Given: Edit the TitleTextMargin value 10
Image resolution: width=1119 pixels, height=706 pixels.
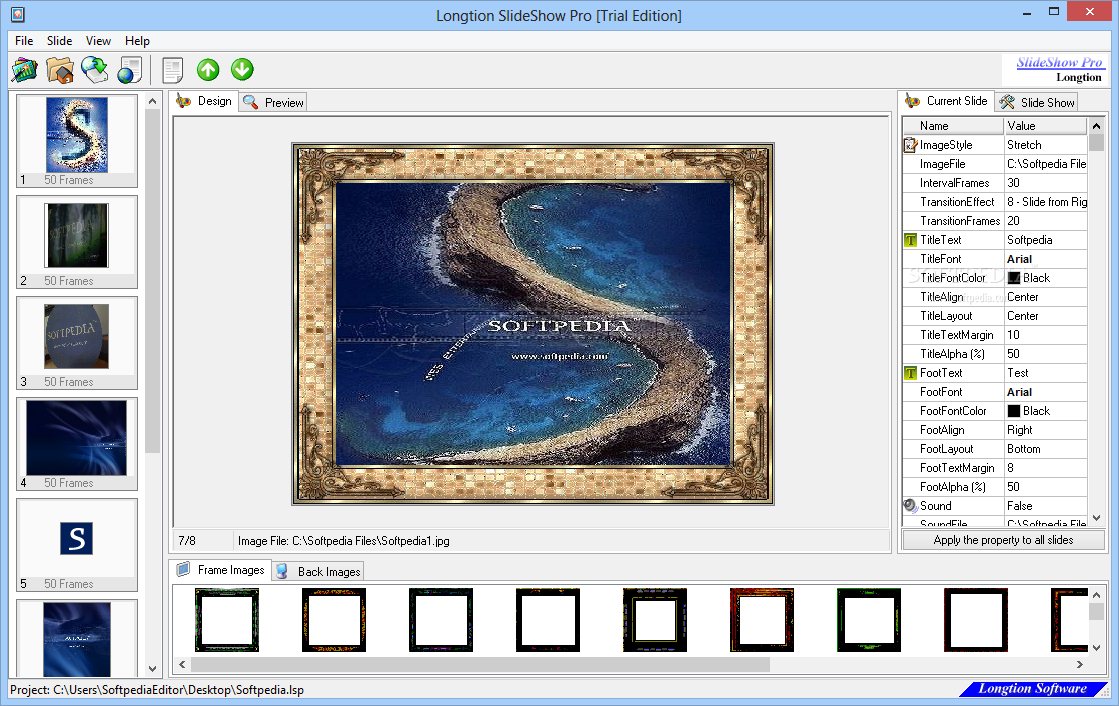Looking at the screenshot, I should (1045, 335).
